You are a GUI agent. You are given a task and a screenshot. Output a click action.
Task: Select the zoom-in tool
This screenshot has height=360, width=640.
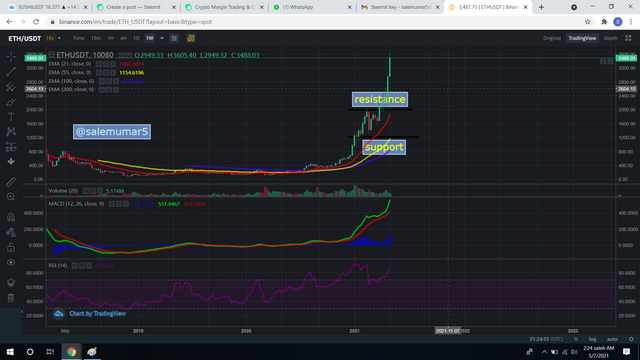pos(11,197)
